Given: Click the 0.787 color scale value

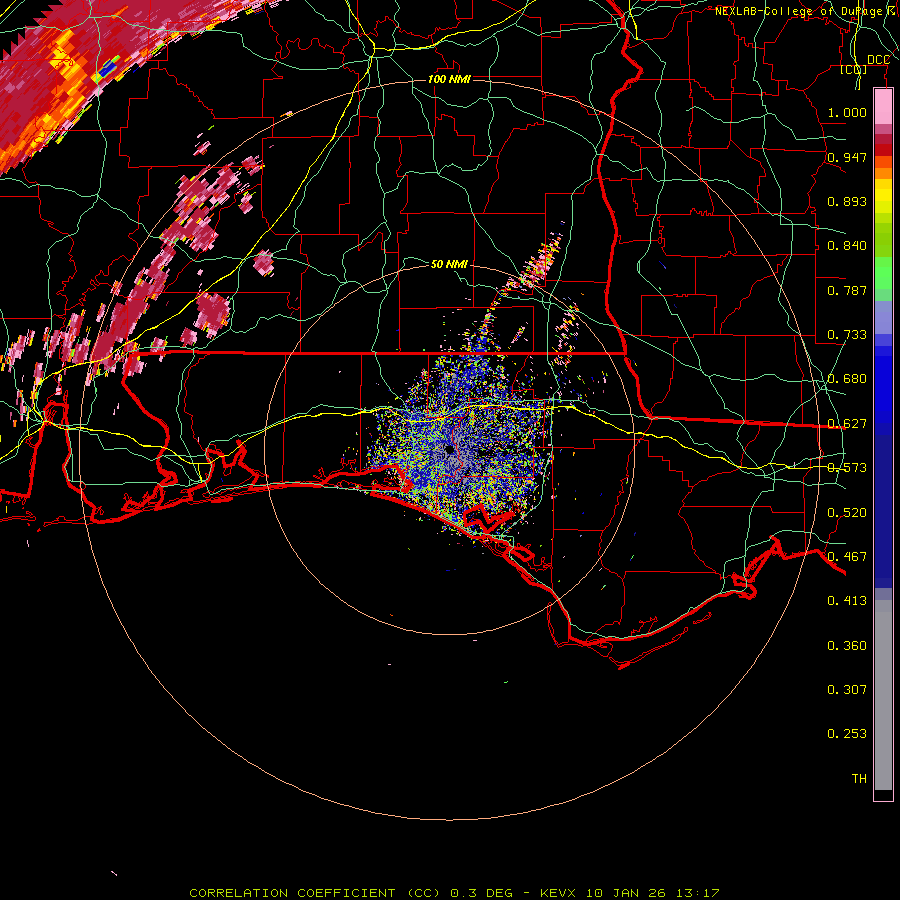Looking at the screenshot, I should 847,290.
